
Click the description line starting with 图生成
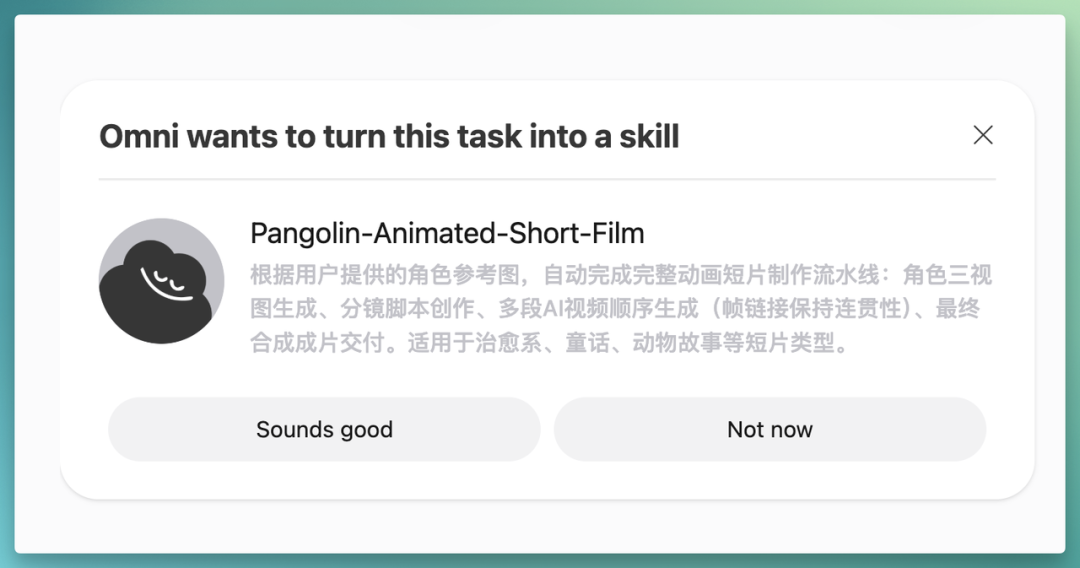pos(614,308)
